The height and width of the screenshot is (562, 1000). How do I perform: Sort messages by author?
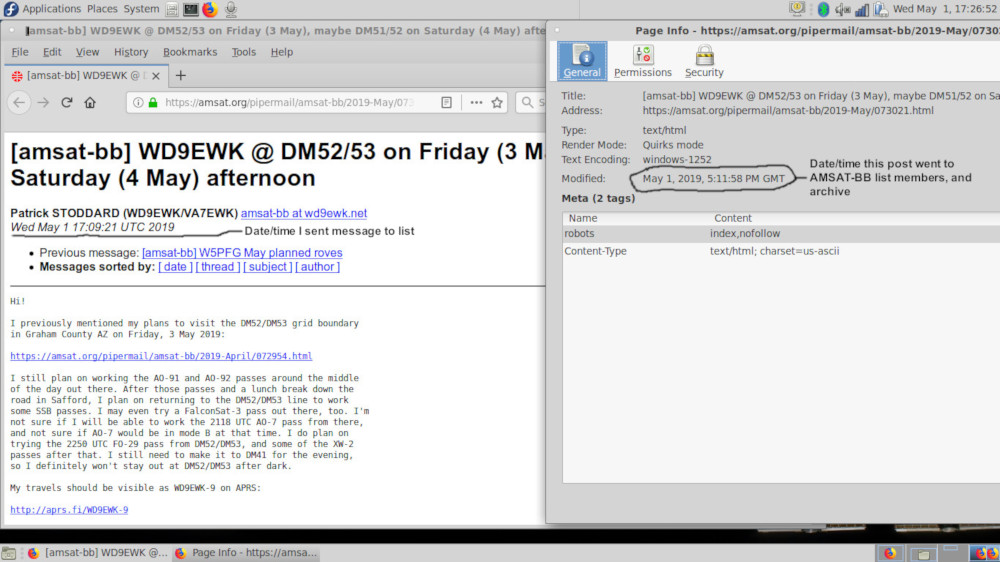coord(318,267)
